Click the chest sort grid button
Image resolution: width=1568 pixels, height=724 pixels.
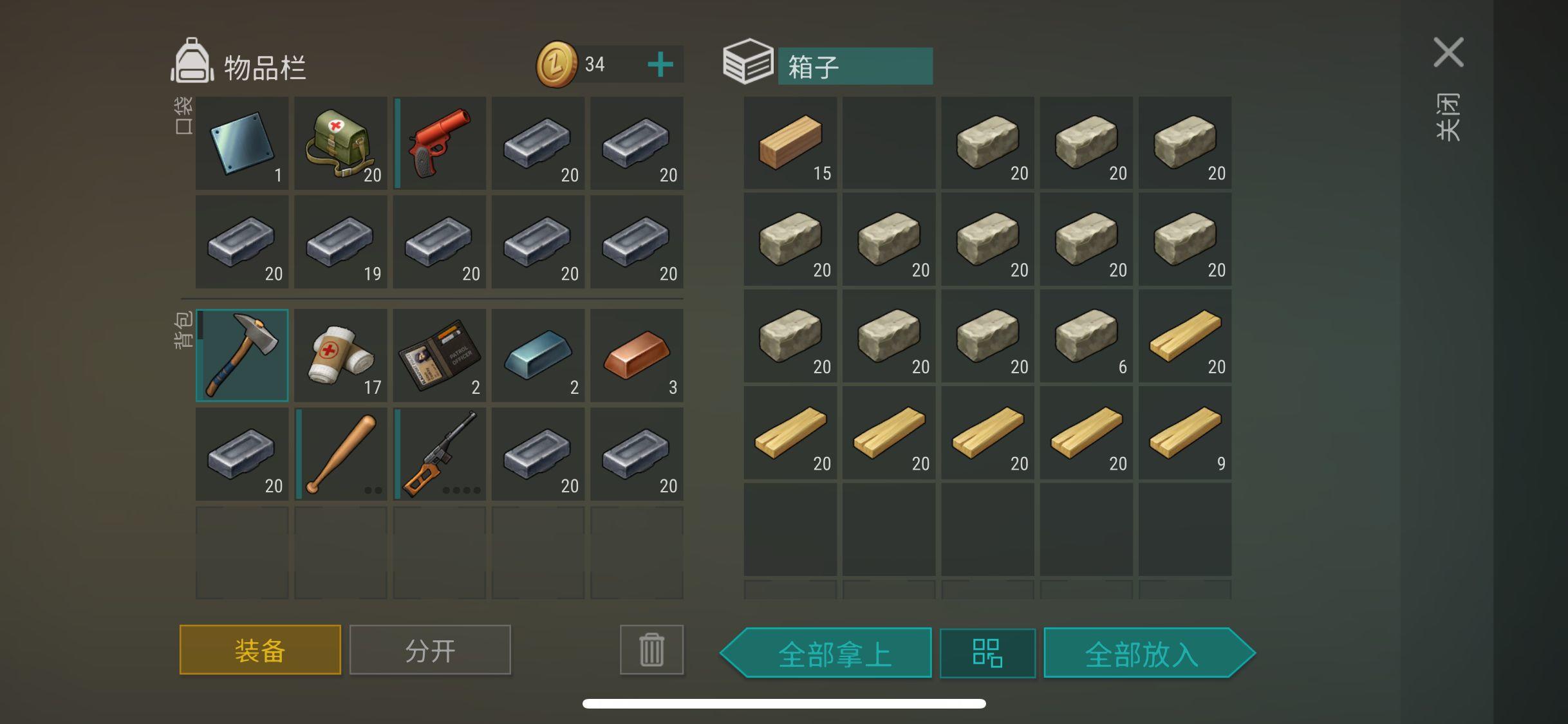pyautogui.click(x=987, y=653)
